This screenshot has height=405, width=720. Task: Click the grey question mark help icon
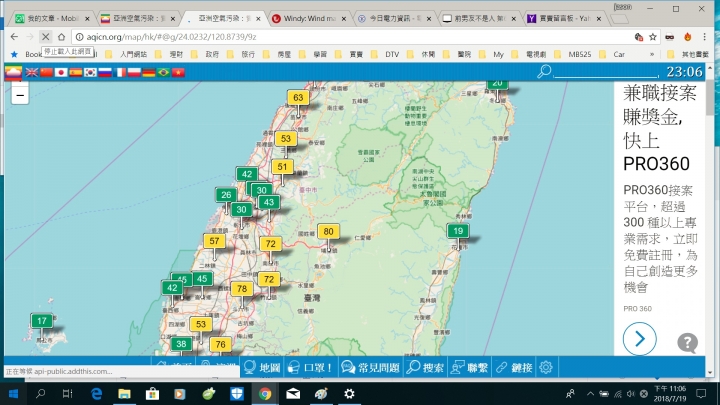(x=687, y=343)
